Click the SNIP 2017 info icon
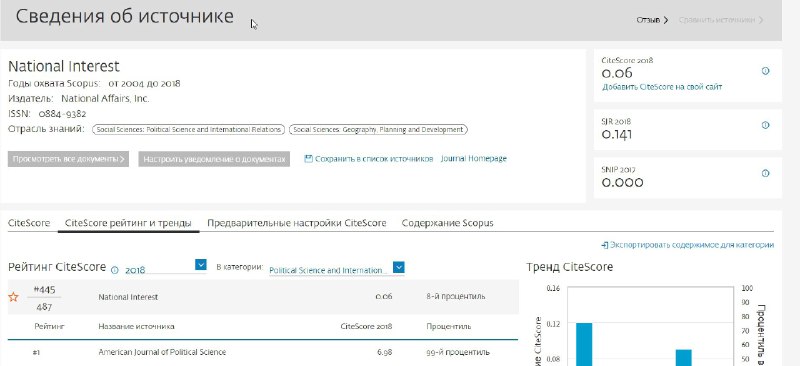 coord(765,174)
